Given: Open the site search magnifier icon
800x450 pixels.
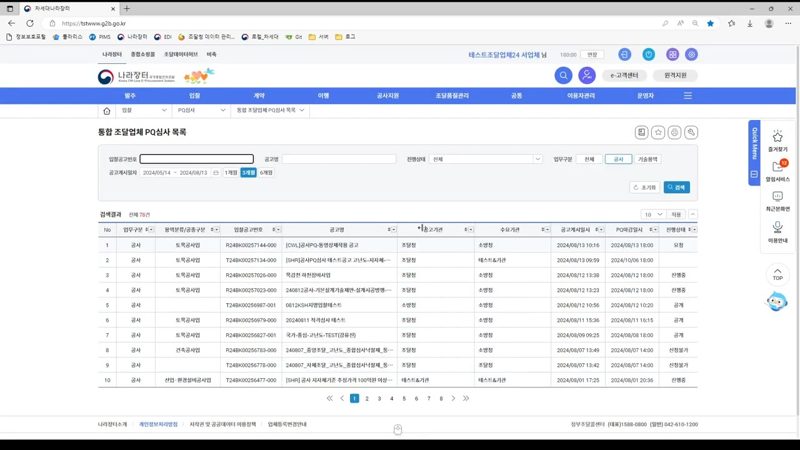Looking at the screenshot, I should point(563,76).
